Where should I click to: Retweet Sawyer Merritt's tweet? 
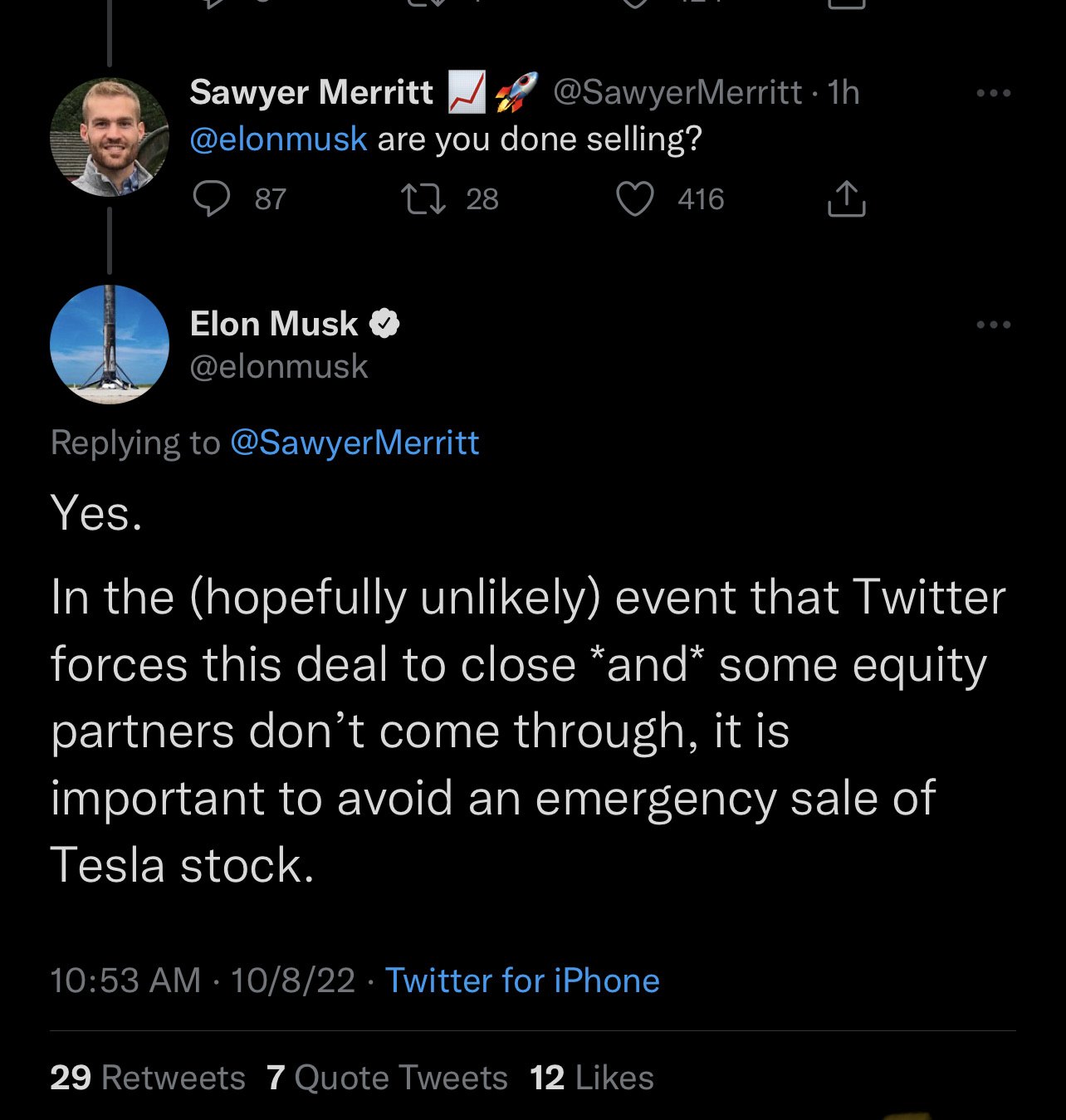[423, 199]
